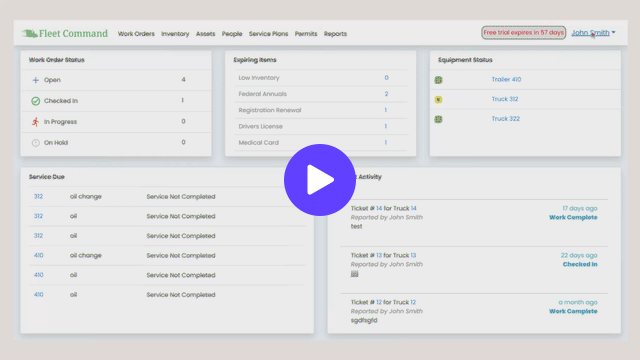Click the Truck 13 link in ticket 13

pos(413,255)
